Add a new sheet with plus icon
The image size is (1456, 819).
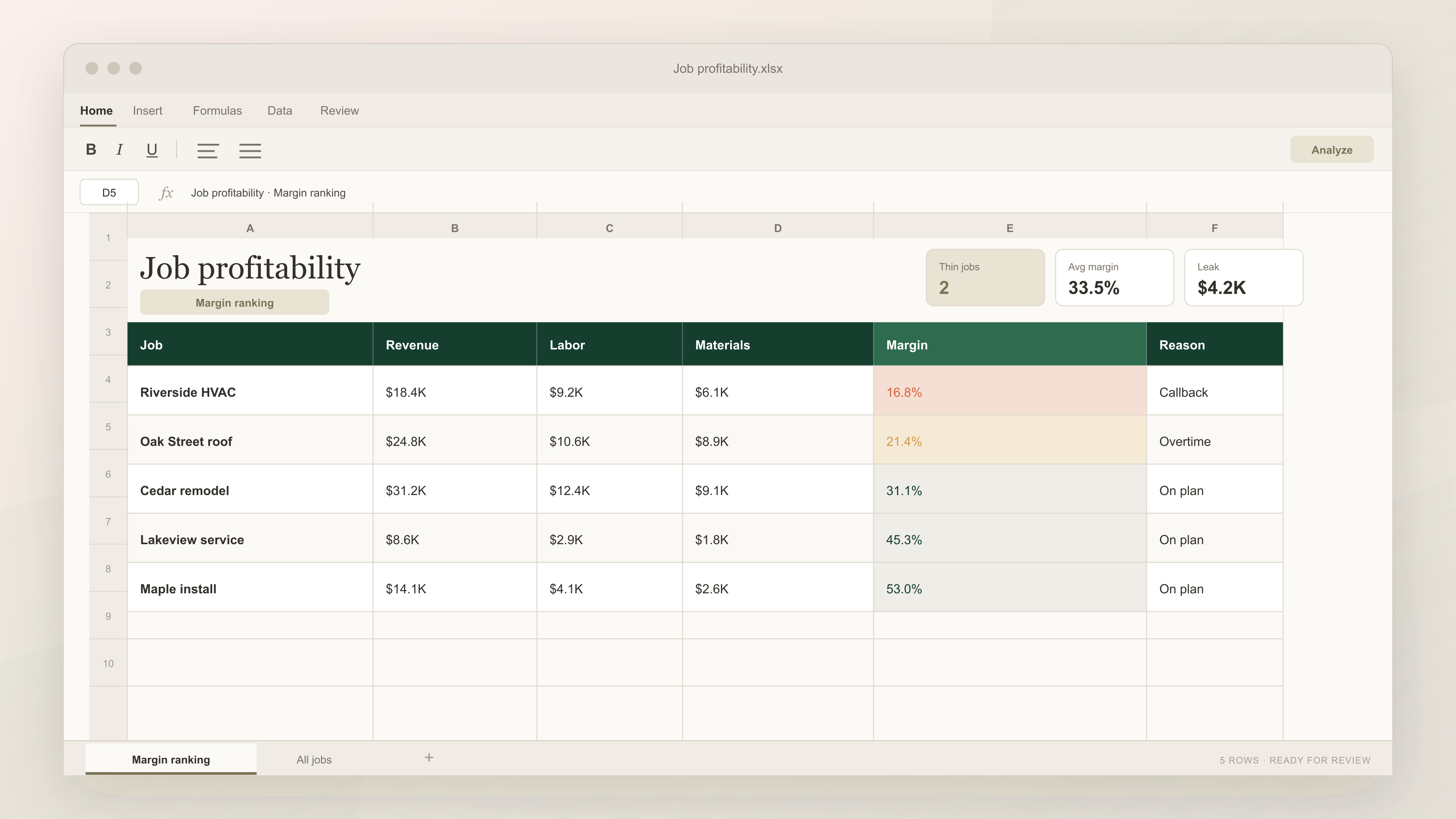[429, 757]
